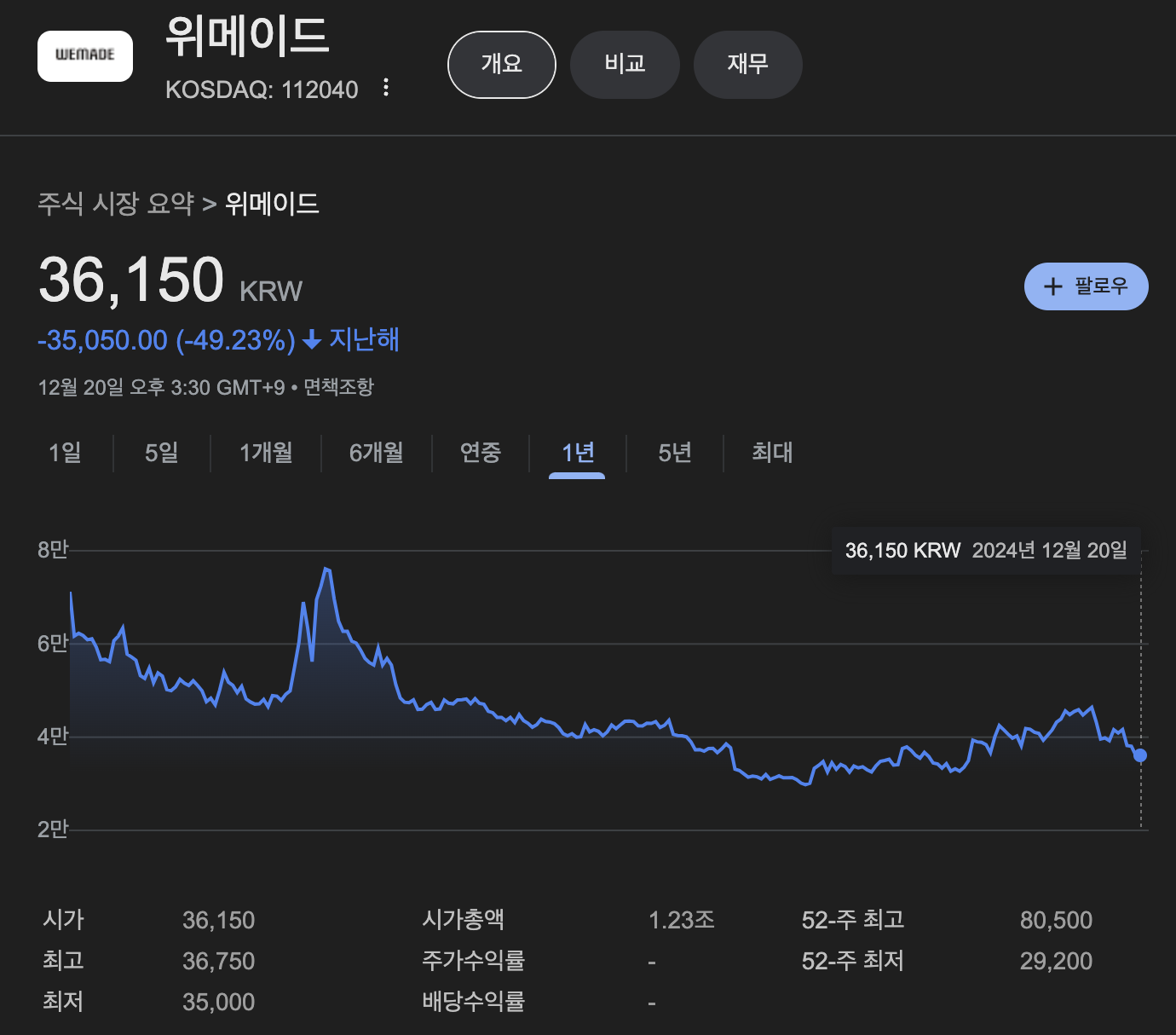Click the 주가수익률 label
Image resolution: width=1176 pixels, height=1035 pixels.
[x=473, y=961]
